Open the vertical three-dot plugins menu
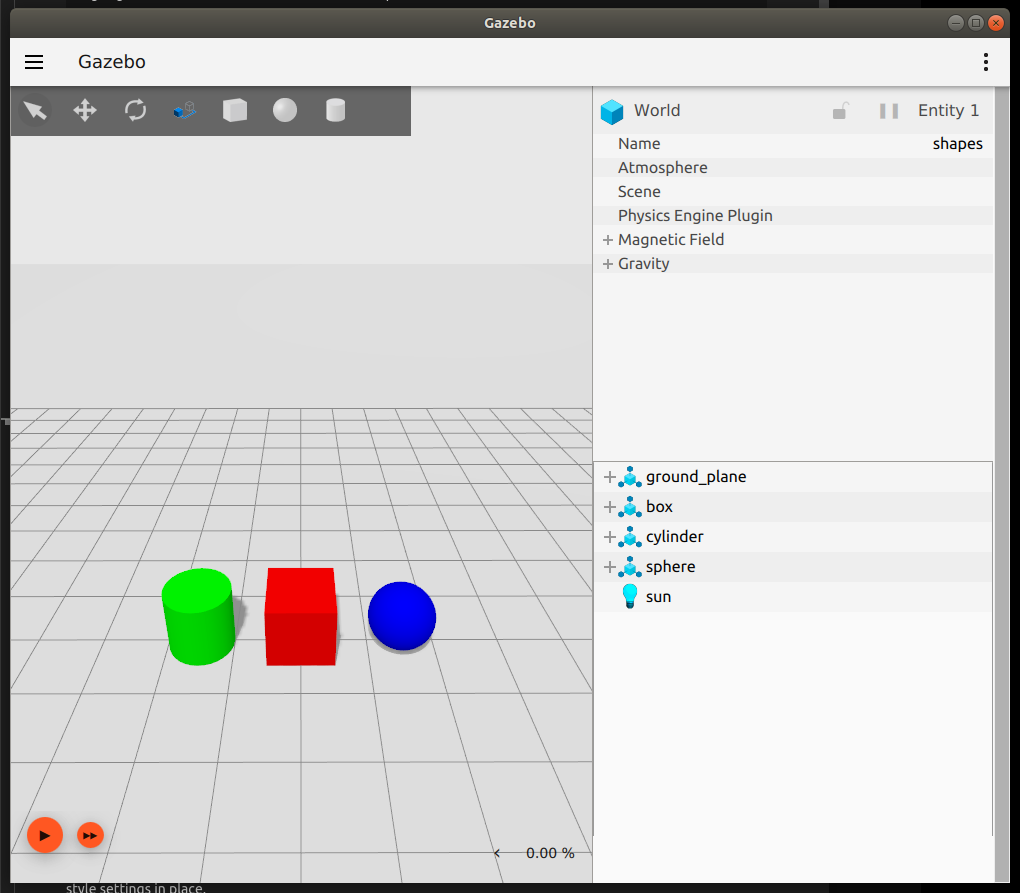The image size is (1020, 893). click(986, 62)
